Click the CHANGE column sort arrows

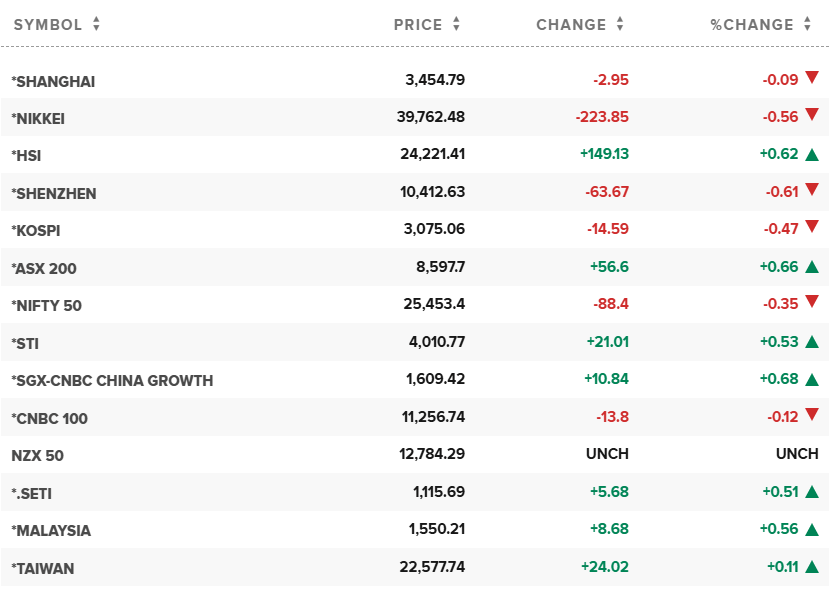point(620,25)
